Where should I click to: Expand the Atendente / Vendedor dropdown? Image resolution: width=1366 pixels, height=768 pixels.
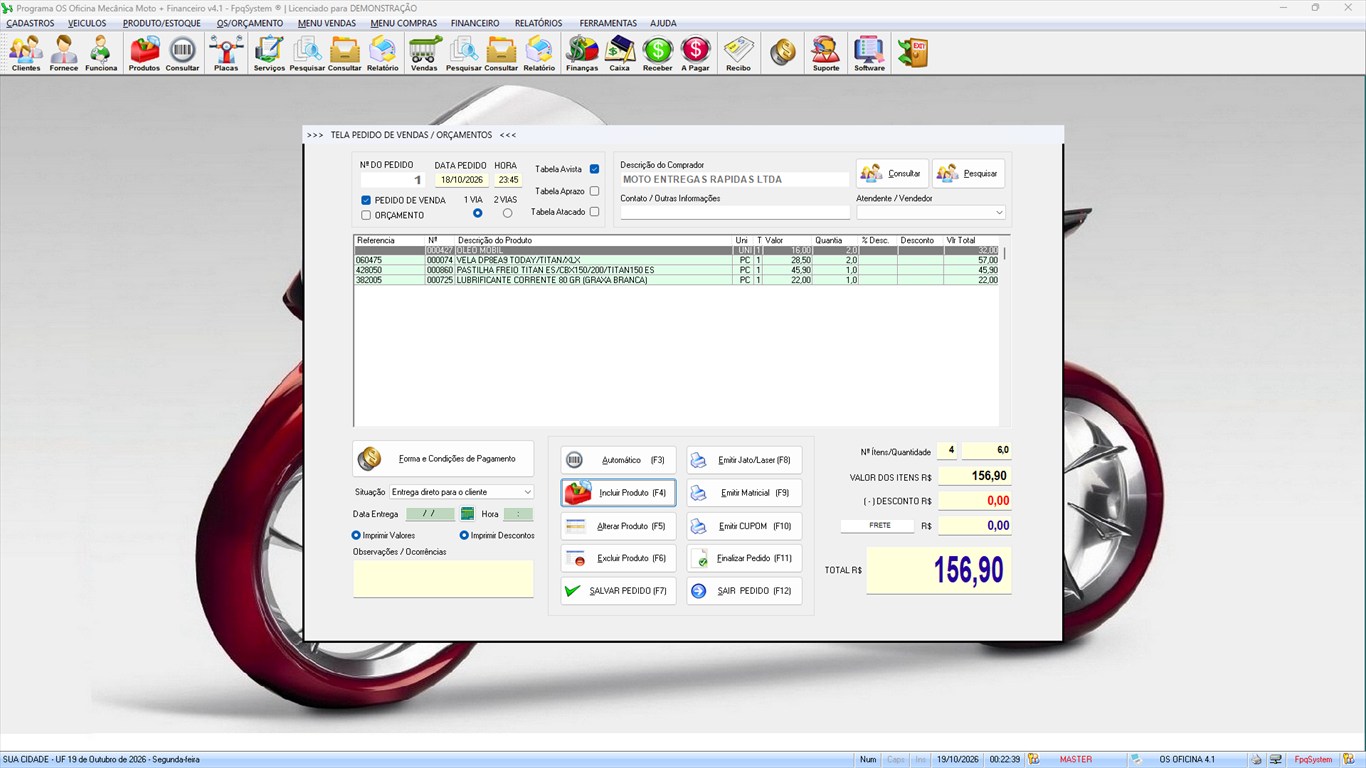point(998,212)
